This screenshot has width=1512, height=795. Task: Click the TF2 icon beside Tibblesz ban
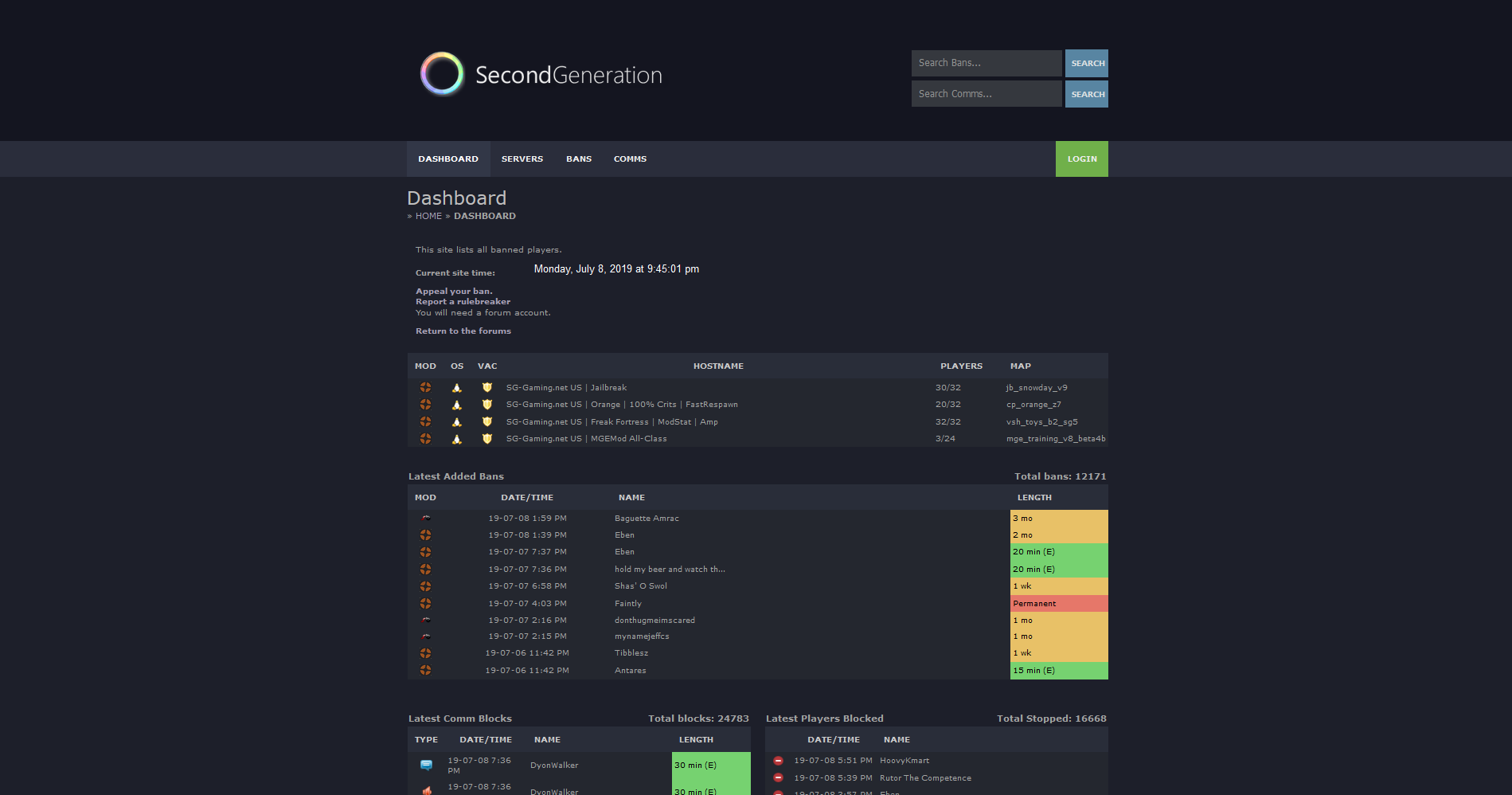pos(425,653)
